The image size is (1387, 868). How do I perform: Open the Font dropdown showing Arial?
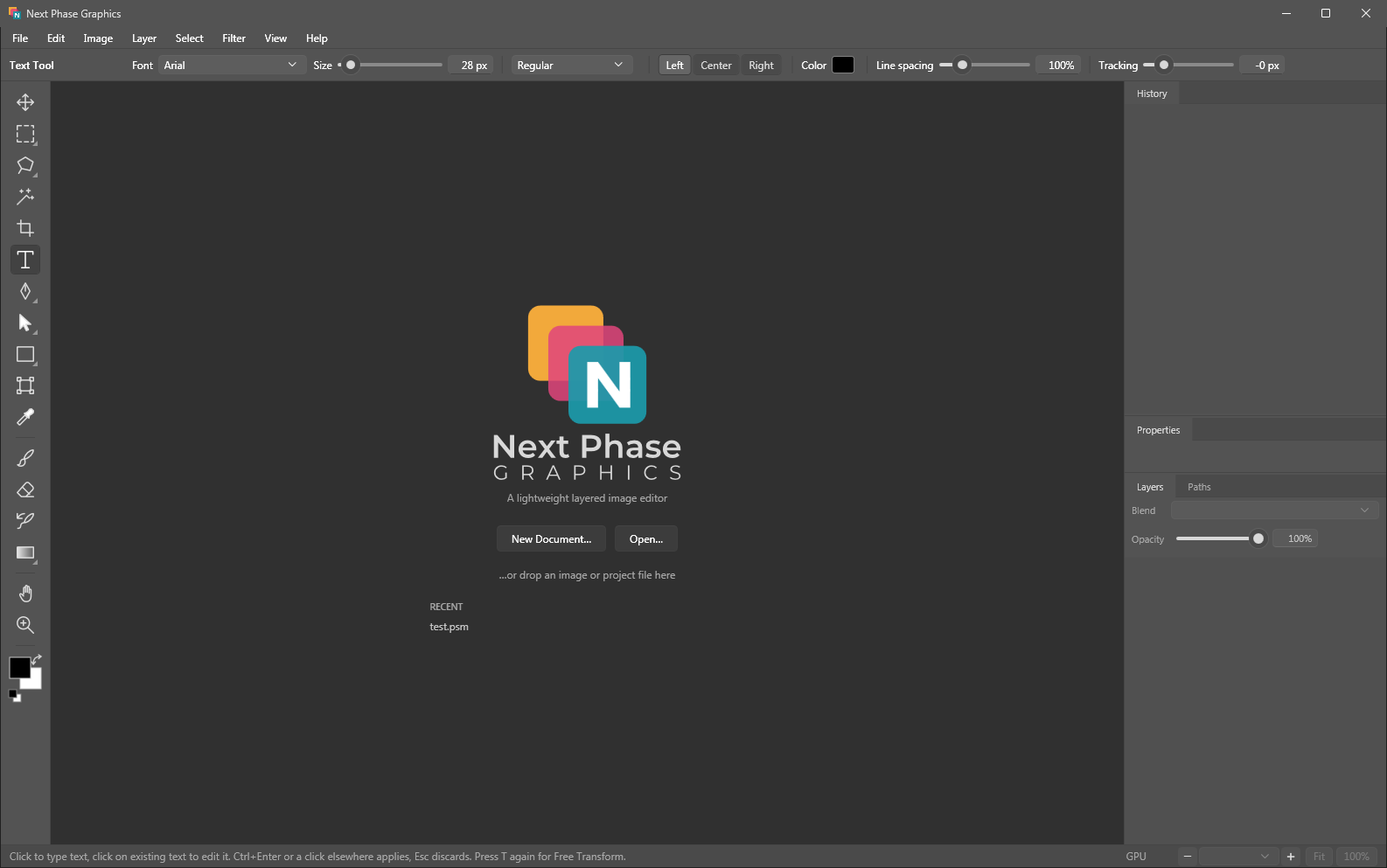tap(232, 66)
